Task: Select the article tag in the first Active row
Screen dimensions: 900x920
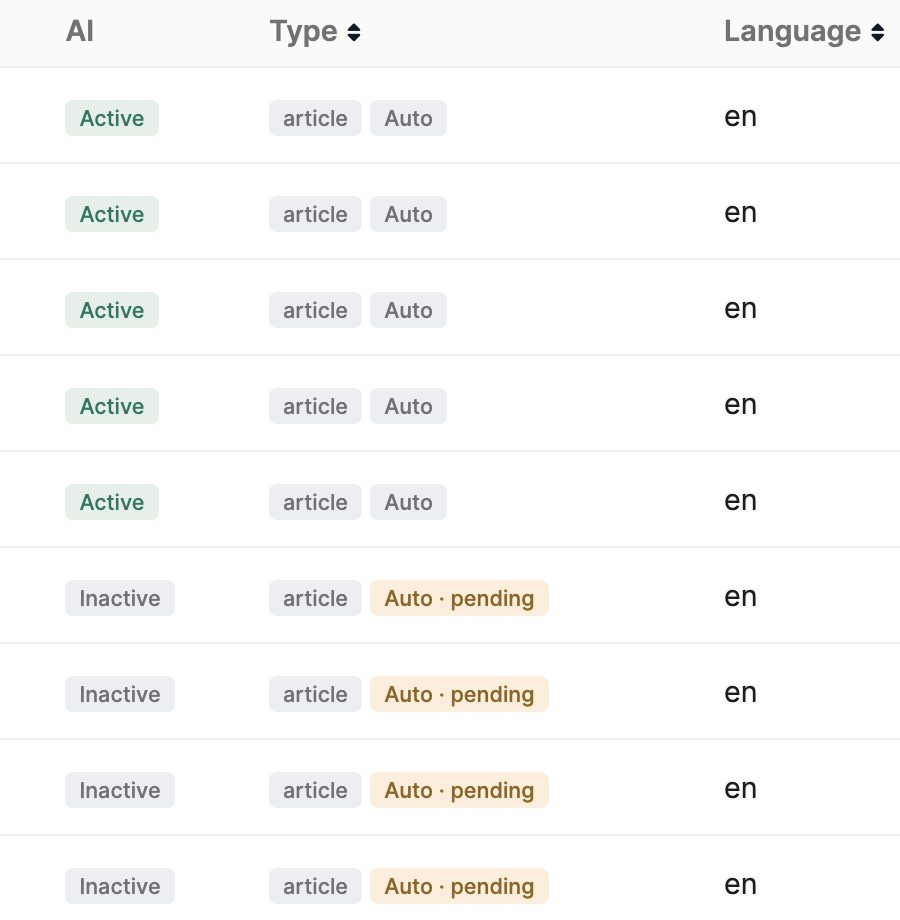Action: 315,118
